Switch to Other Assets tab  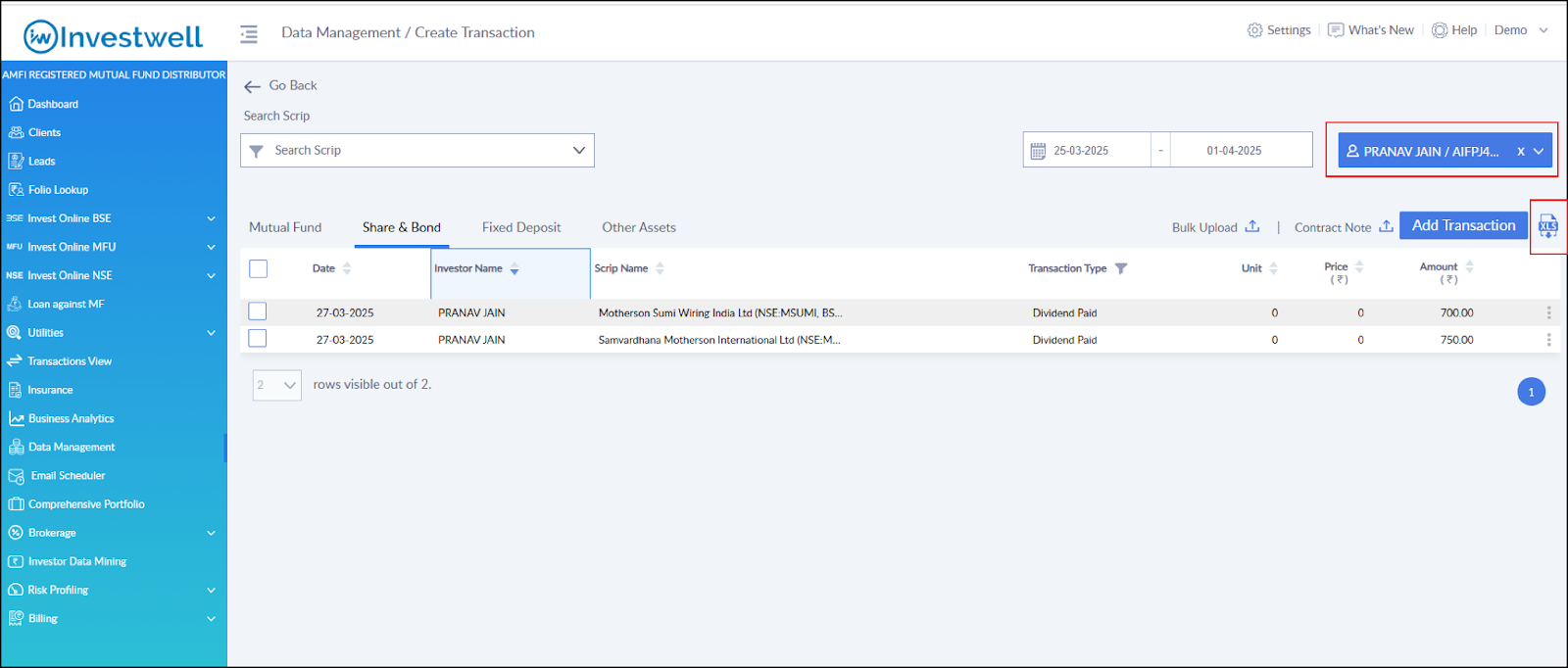tap(639, 227)
